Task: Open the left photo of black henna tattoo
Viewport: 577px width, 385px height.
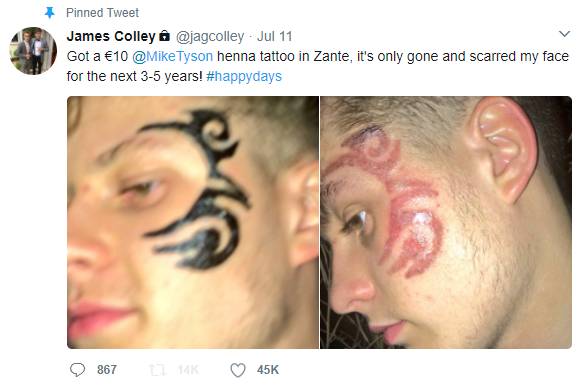Action: (x=193, y=222)
